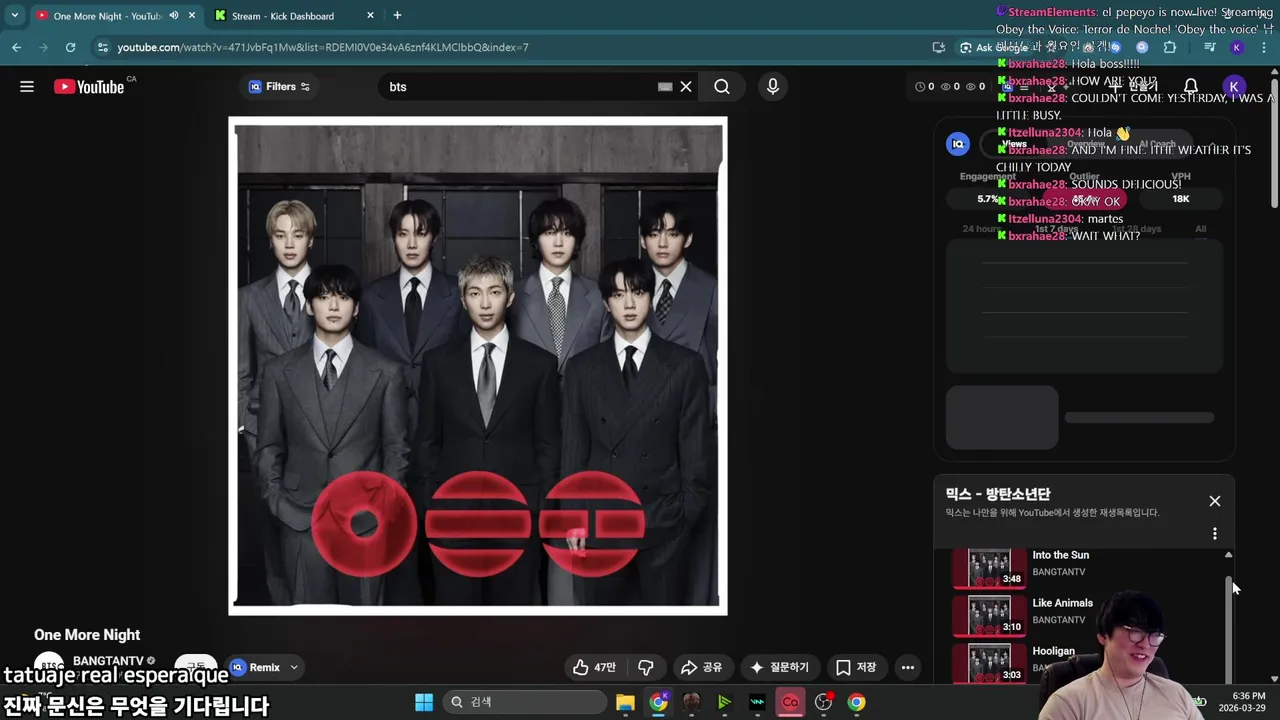Viewport: 1280px width, 720px height.
Task: Open the green play-arrow app in taskbar
Action: 724,702
